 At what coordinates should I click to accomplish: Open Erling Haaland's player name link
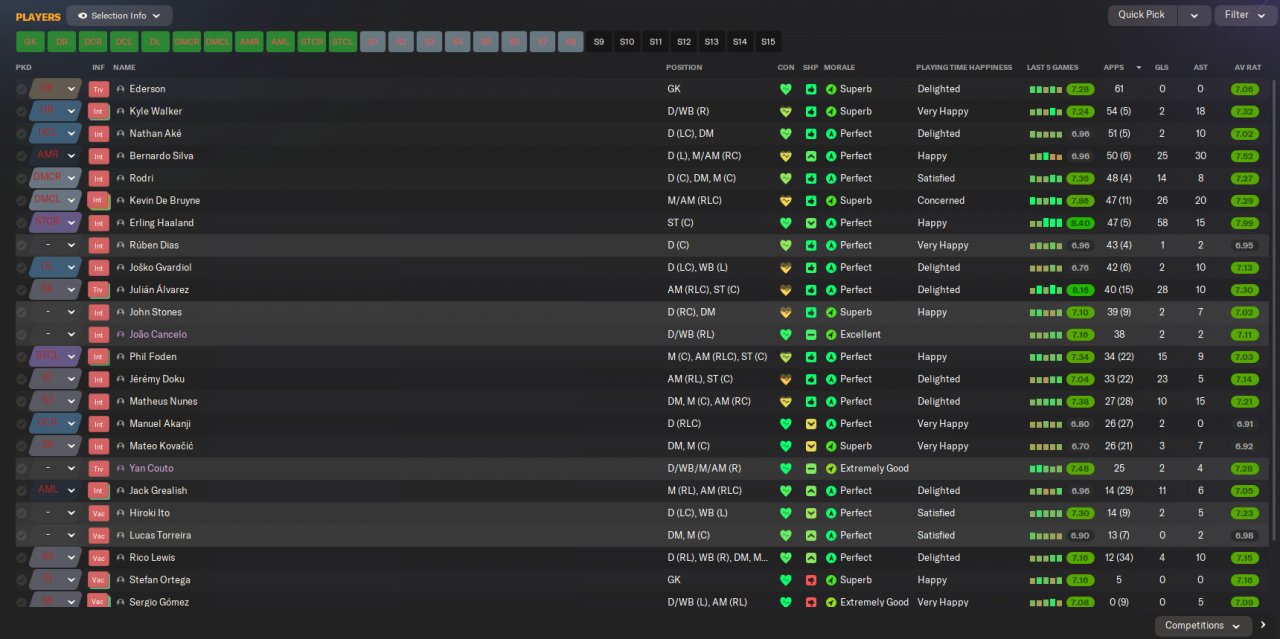[161, 223]
